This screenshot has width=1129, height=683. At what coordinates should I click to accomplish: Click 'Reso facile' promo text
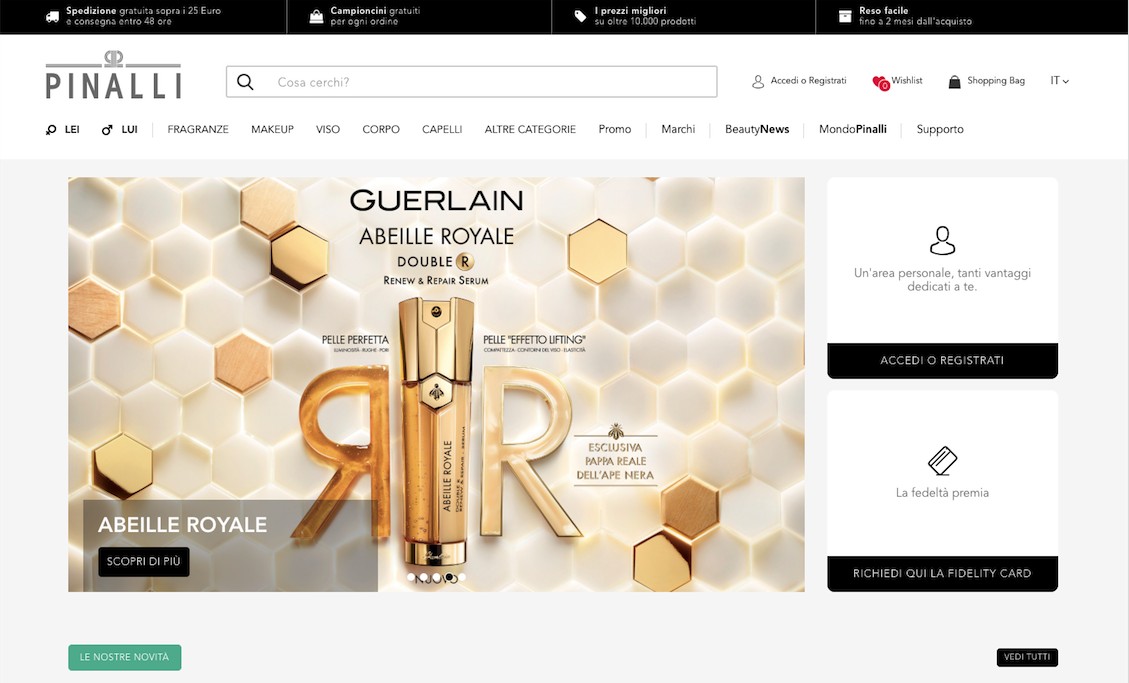click(x=883, y=11)
